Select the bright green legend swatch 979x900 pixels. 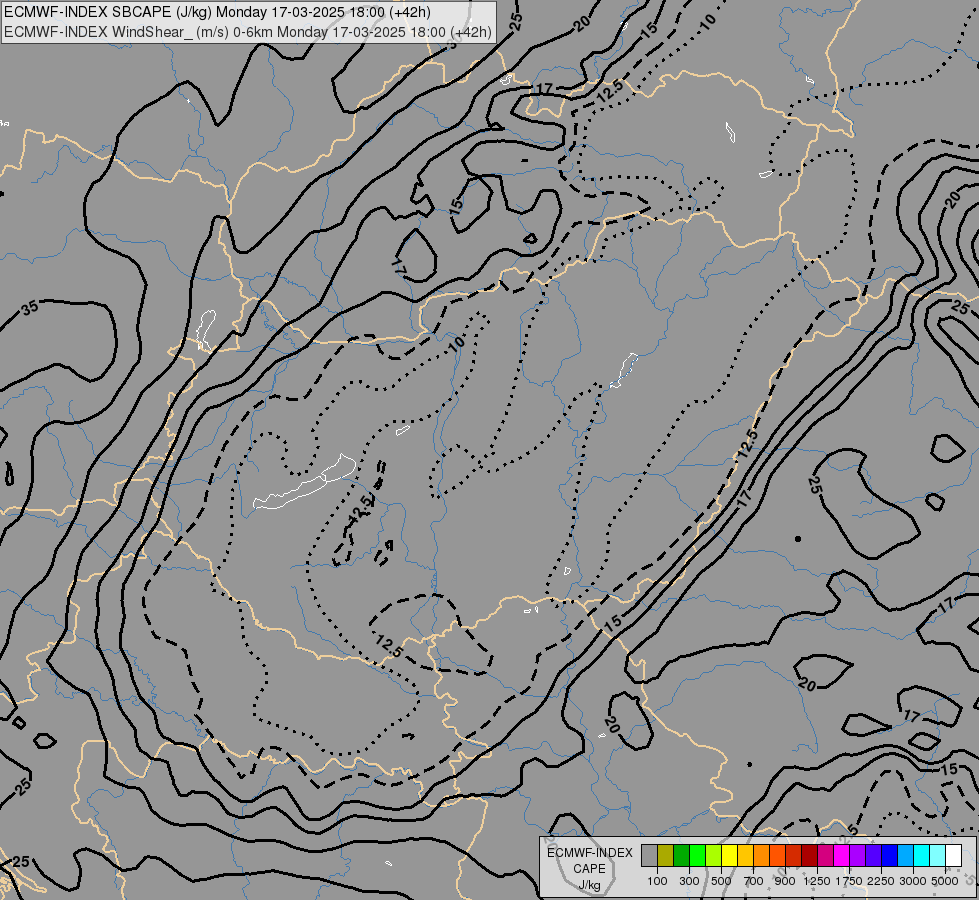(x=697, y=856)
